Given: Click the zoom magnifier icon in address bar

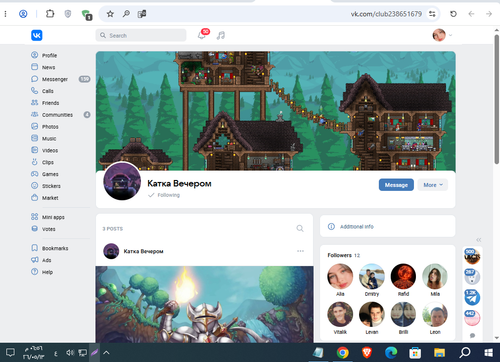Looking at the screenshot, I should click(x=126, y=14).
